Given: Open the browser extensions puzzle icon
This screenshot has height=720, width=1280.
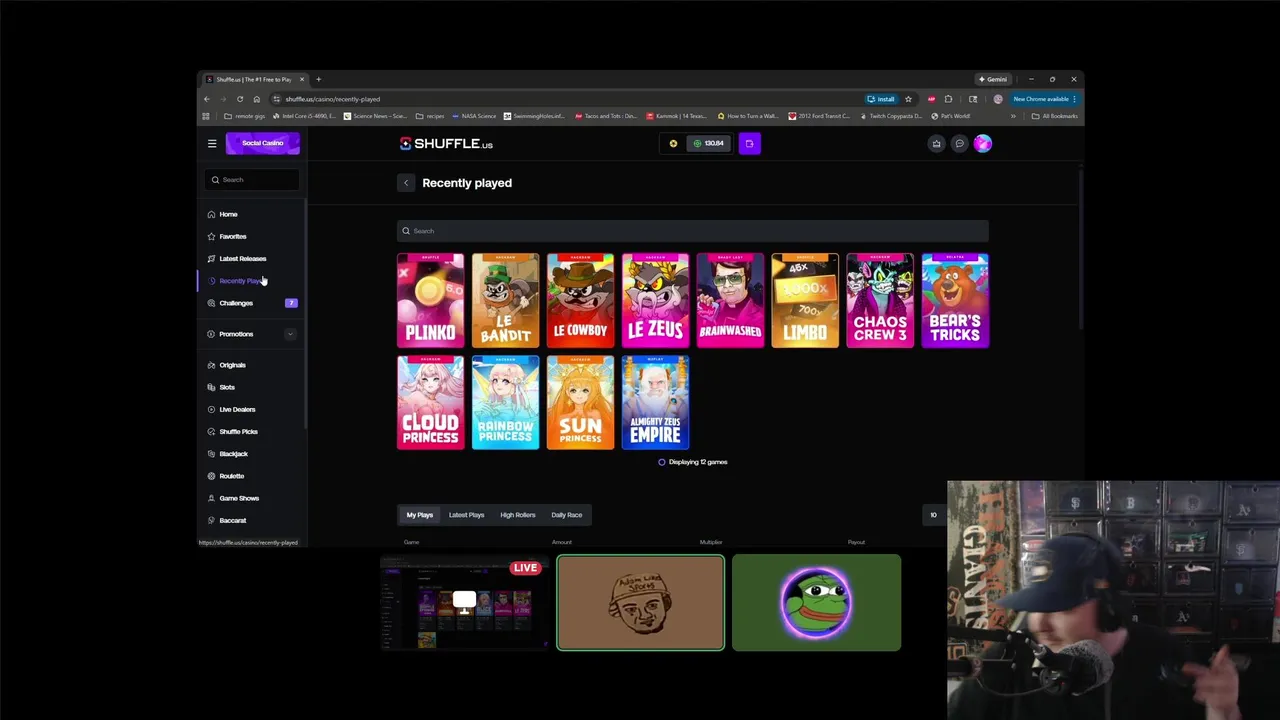Looking at the screenshot, I should pyautogui.click(x=948, y=99).
